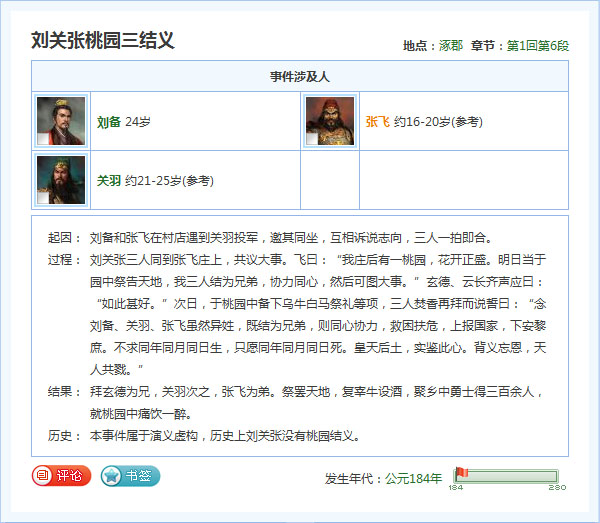600x523 pixels.
Task: Click the title 刘关张桃园三结义
Action: pyautogui.click(x=103, y=41)
